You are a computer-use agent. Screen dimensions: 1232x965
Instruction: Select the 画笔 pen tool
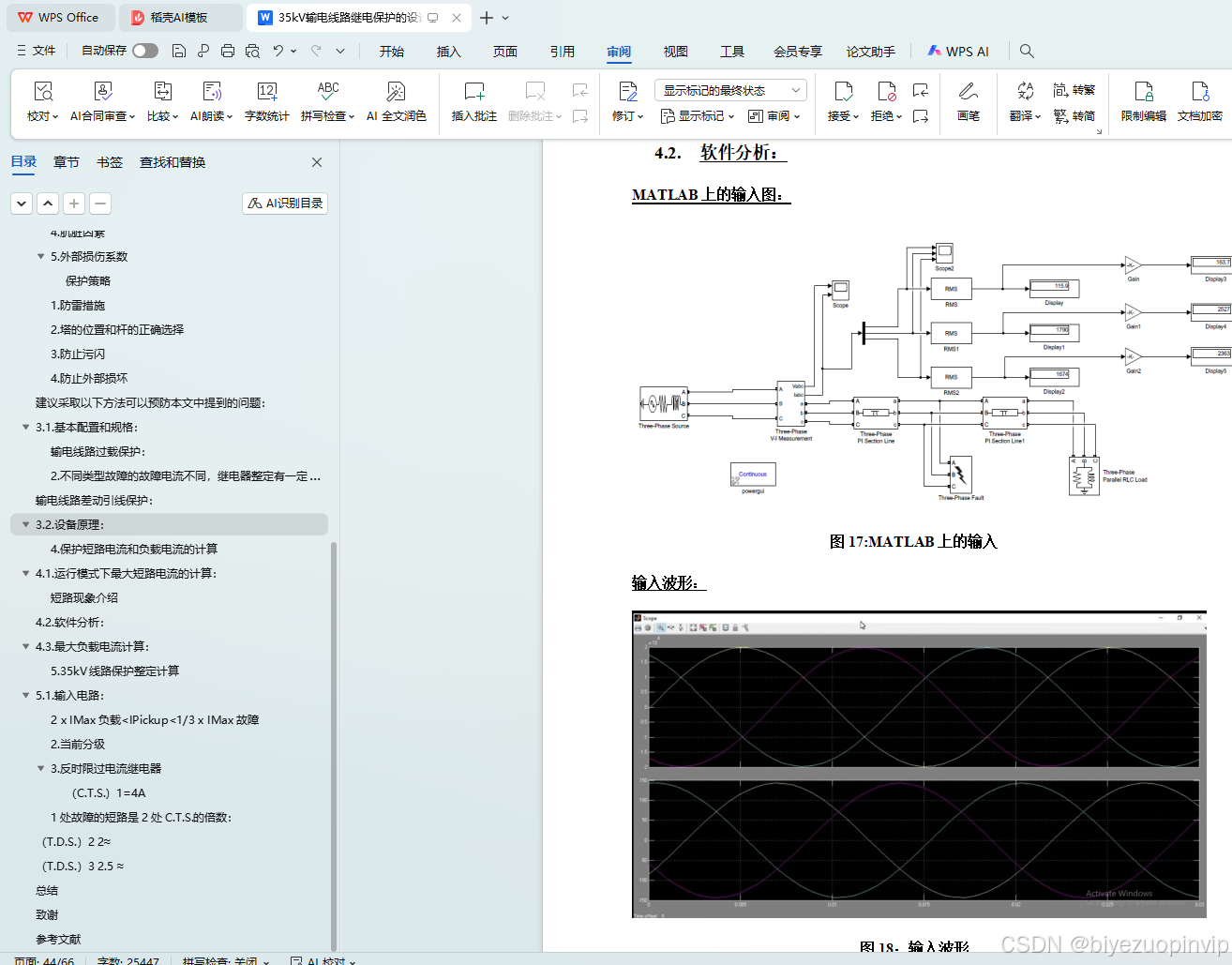click(969, 102)
